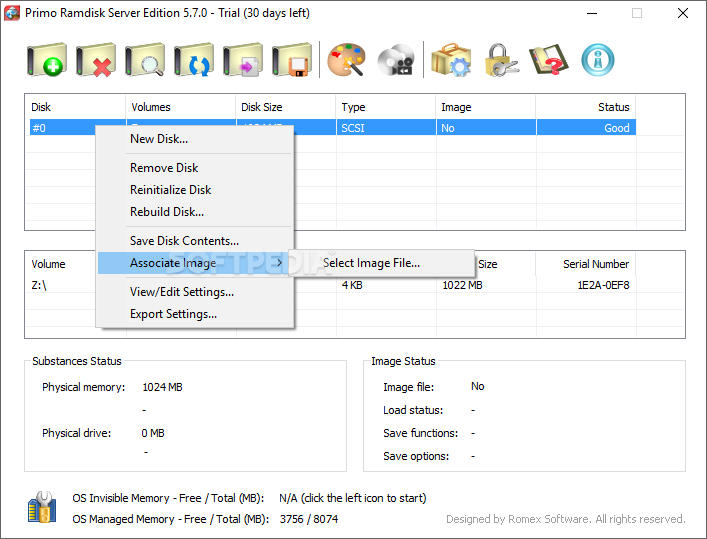
Task: Expand the Associate Image submenu arrow
Action: [x=280, y=263]
